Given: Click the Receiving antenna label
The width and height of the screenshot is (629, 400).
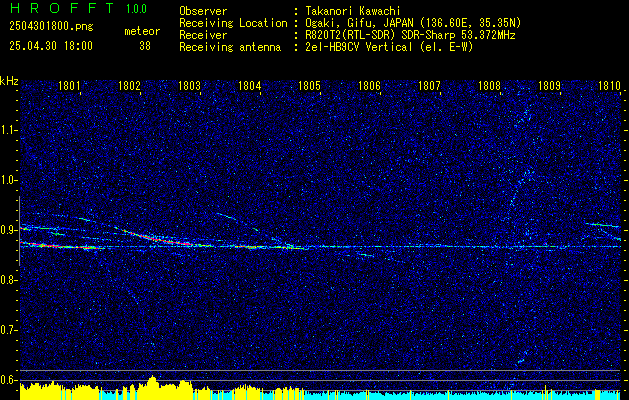Looking at the screenshot, I should pyautogui.click(x=230, y=47).
